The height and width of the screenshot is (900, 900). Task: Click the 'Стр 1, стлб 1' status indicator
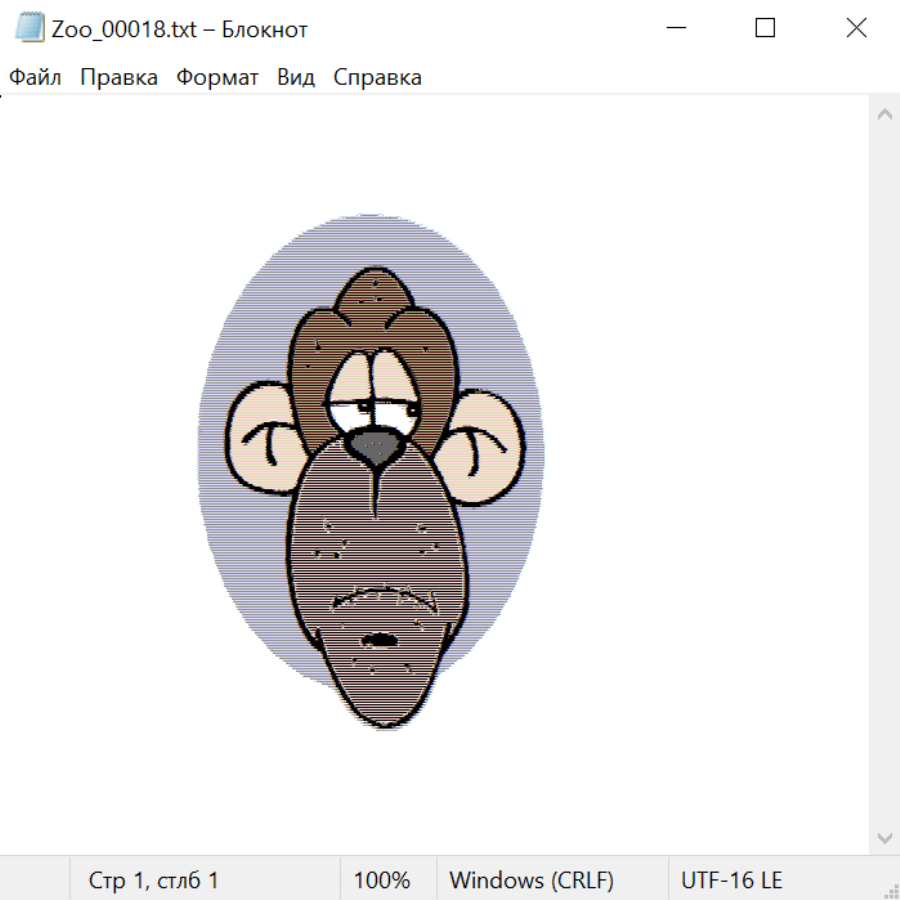[x=153, y=880]
